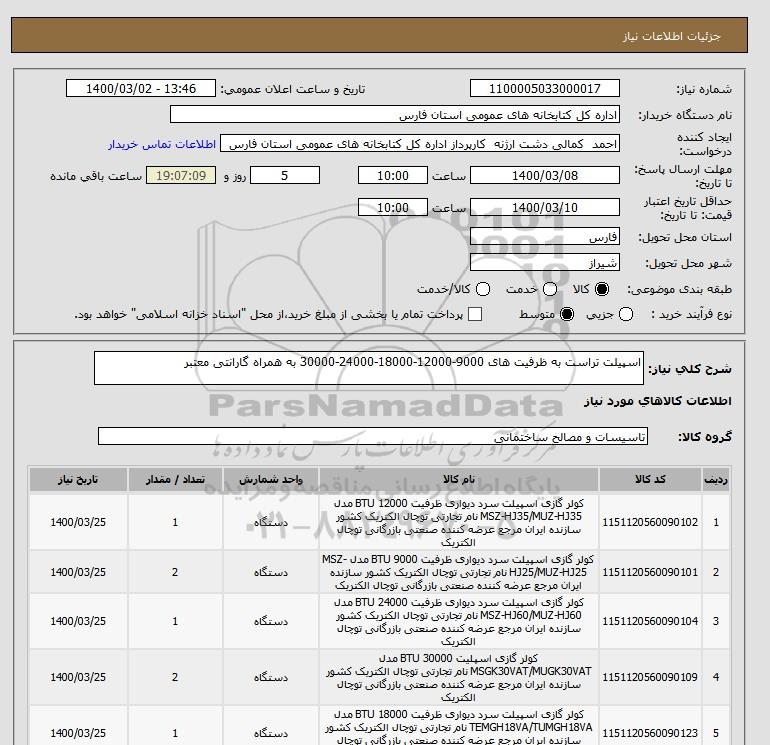Click price validity date 1400/03/10
The height and width of the screenshot is (745, 770).
click(x=545, y=207)
